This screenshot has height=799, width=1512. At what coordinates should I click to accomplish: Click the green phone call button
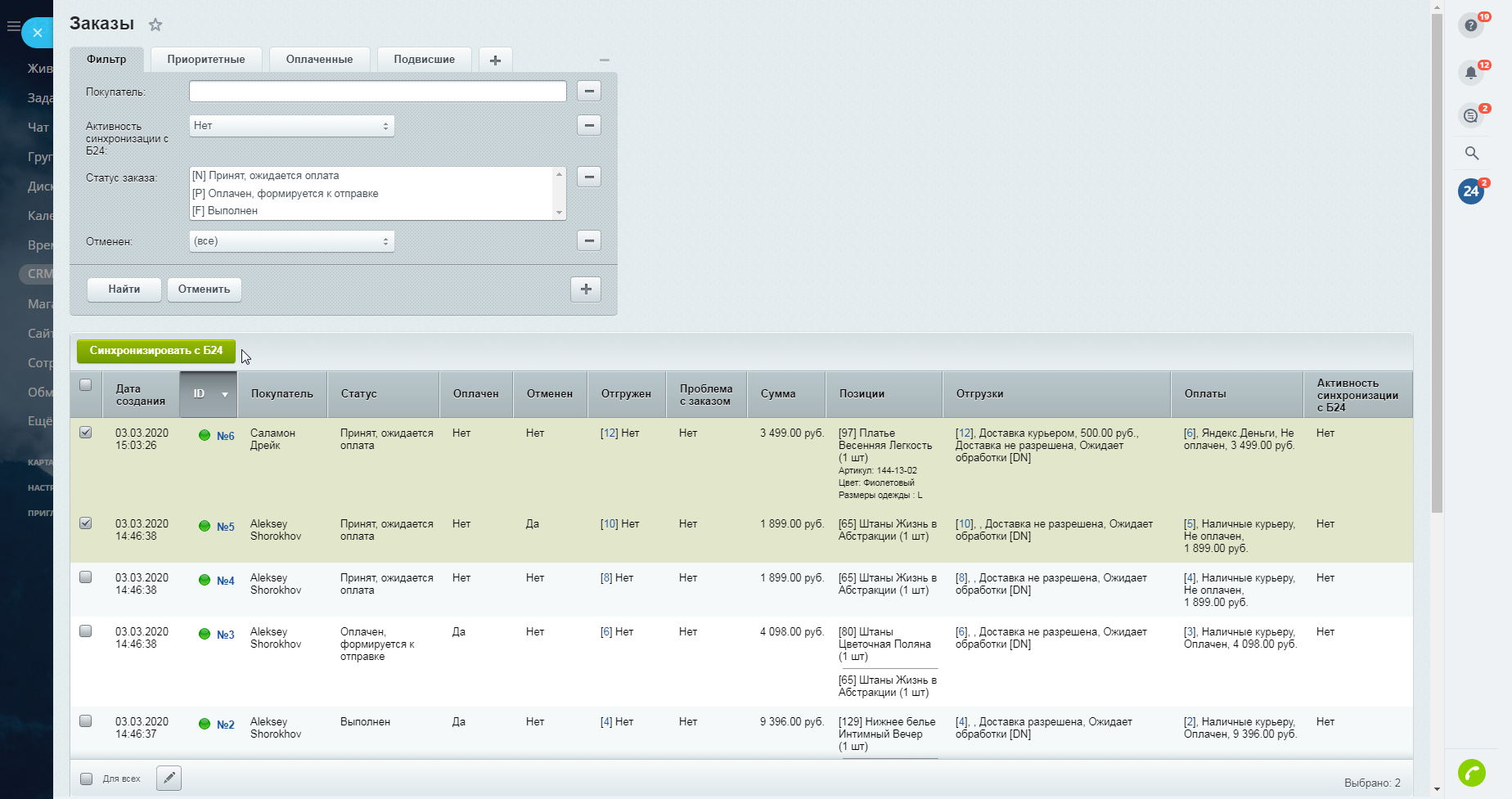tap(1471, 772)
